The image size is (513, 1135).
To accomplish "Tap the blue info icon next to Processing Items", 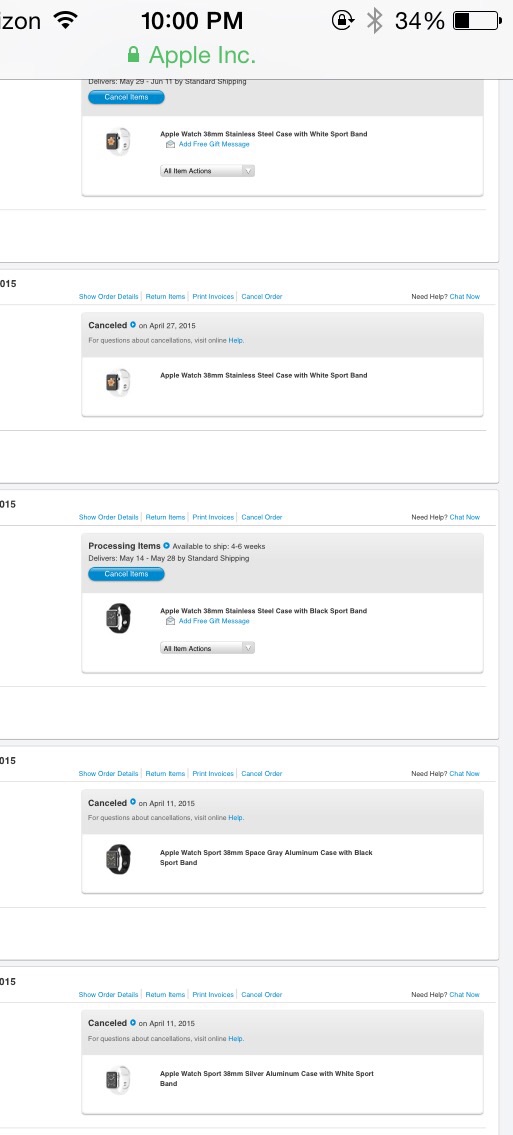I will pos(166,546).
